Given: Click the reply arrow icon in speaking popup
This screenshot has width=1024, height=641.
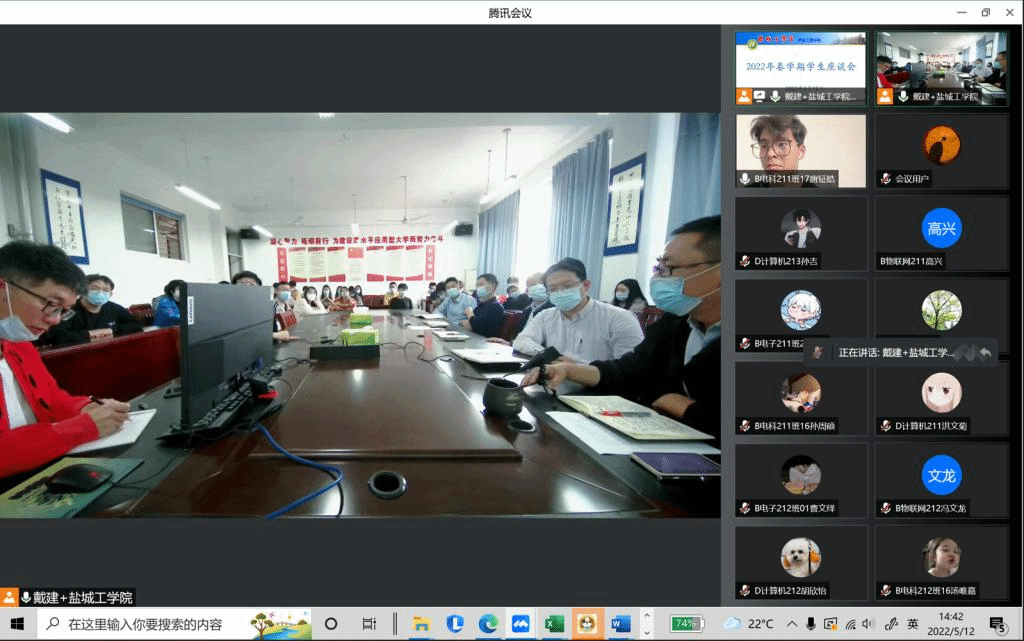Looking at the screenshot, I should point(985,352).
